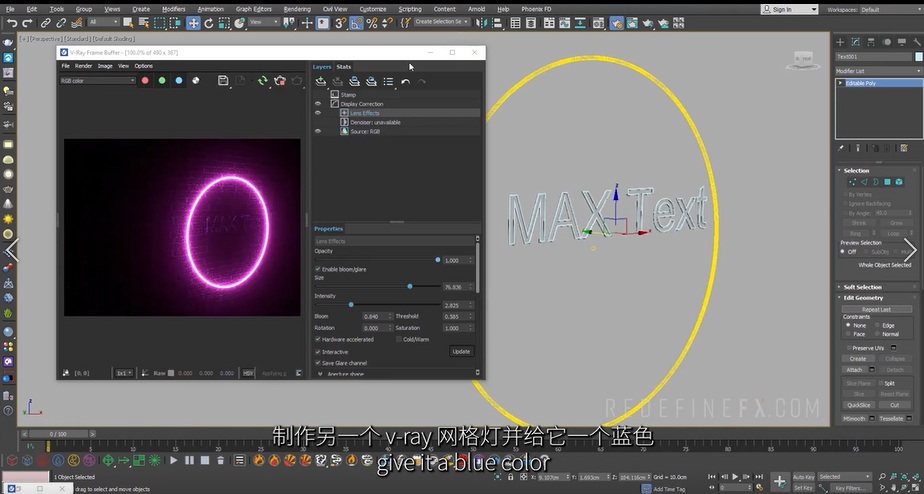The image size is (924, 494).
Task: Open the Create tab plus icon in command panel
Action: (x=840, y=42)
